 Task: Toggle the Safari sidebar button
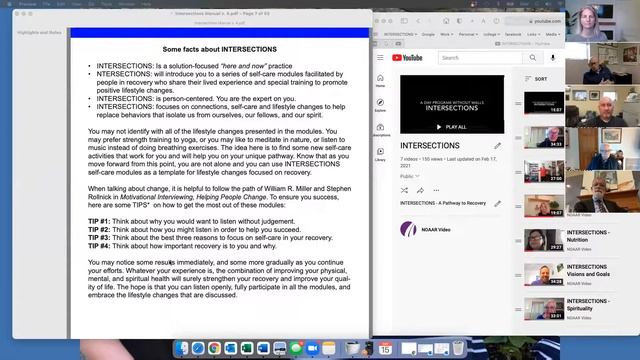404,21
